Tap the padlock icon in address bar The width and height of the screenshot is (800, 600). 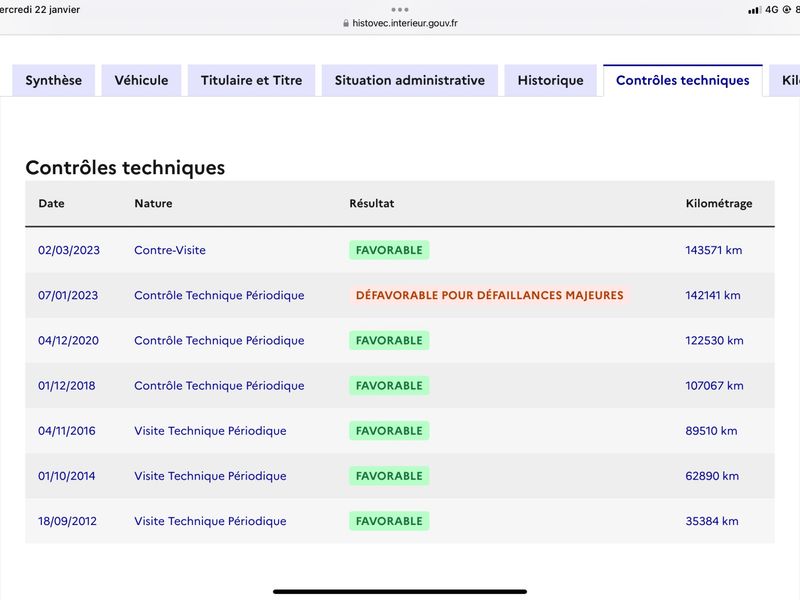tap(346, 23)
